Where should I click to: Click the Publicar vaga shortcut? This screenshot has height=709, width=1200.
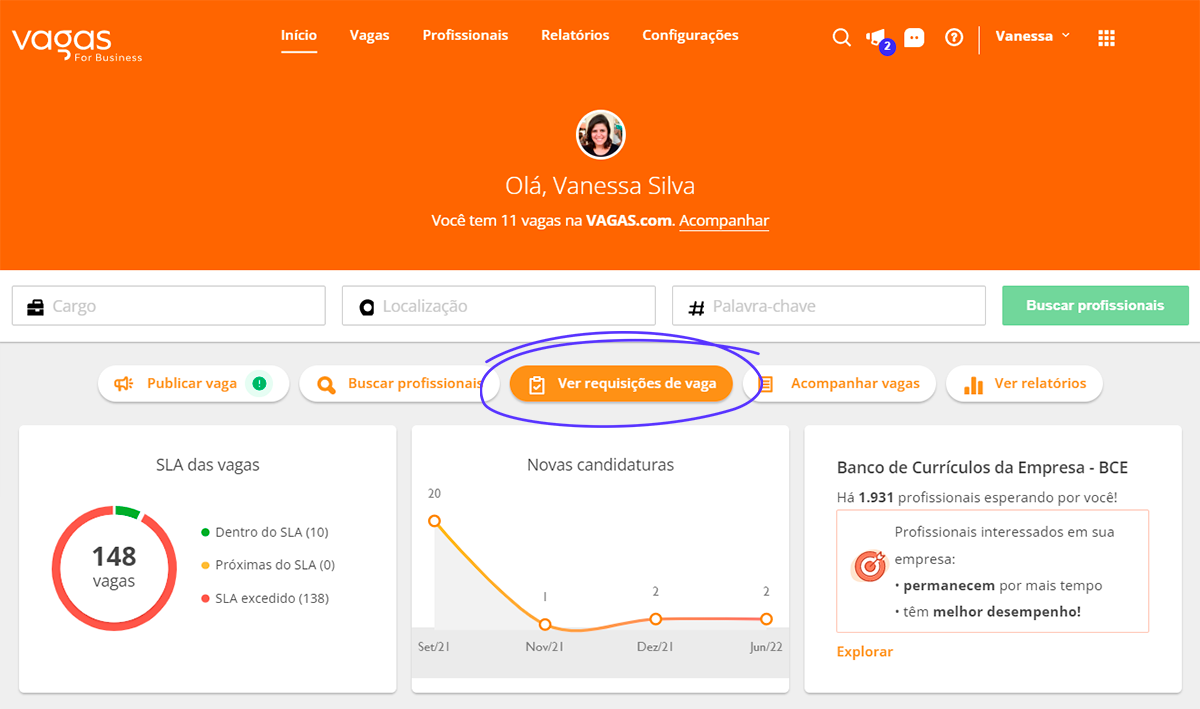coord(193,383)
